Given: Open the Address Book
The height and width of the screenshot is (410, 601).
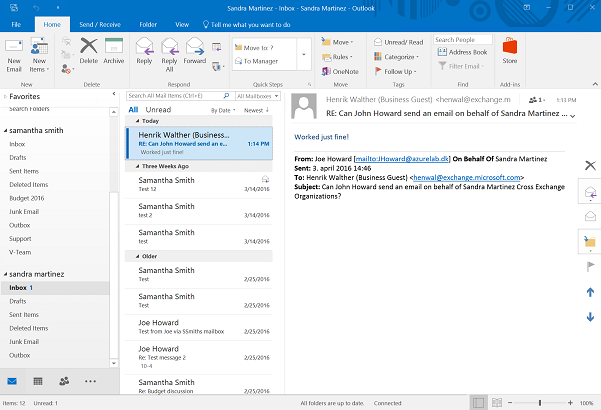Looking at the screenshot, I should click(462, 52).
